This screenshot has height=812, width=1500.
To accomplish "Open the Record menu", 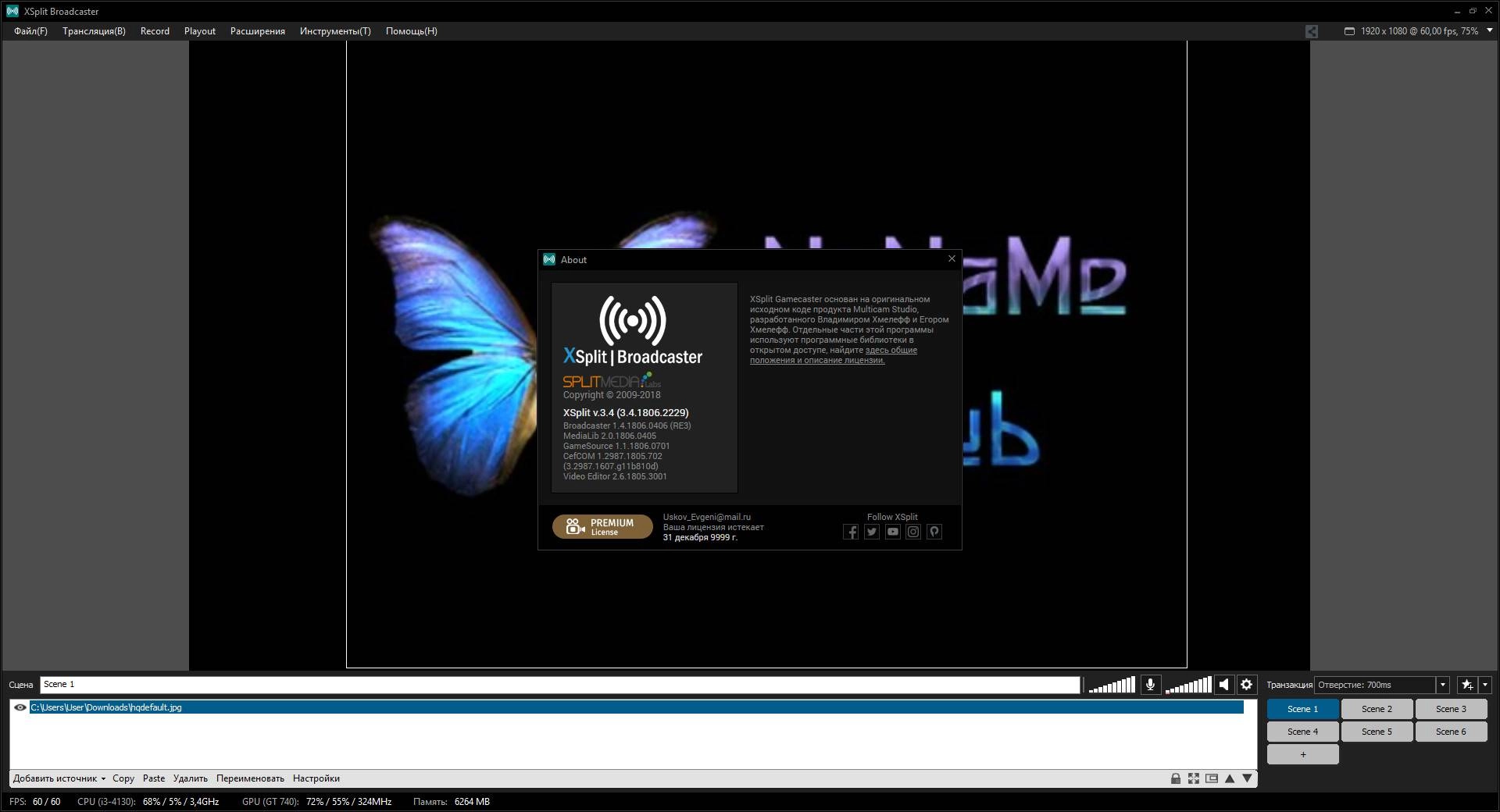I will point(155,31).
